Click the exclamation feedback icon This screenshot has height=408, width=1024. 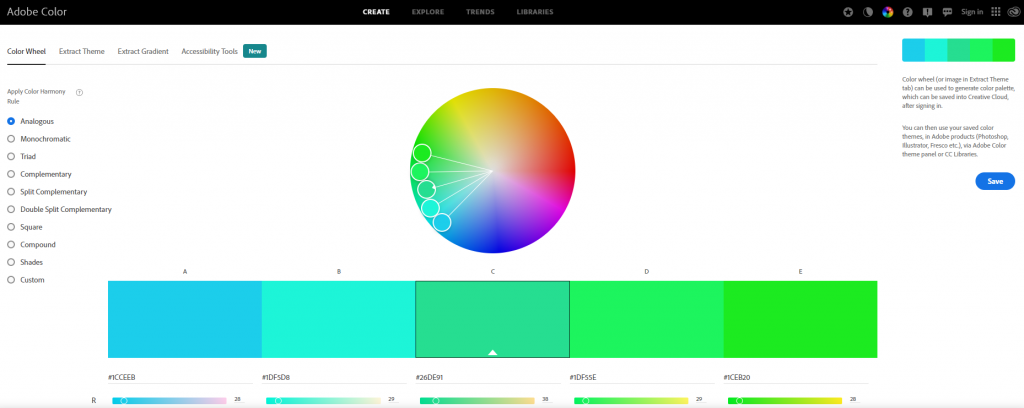(x=927, y=12)
